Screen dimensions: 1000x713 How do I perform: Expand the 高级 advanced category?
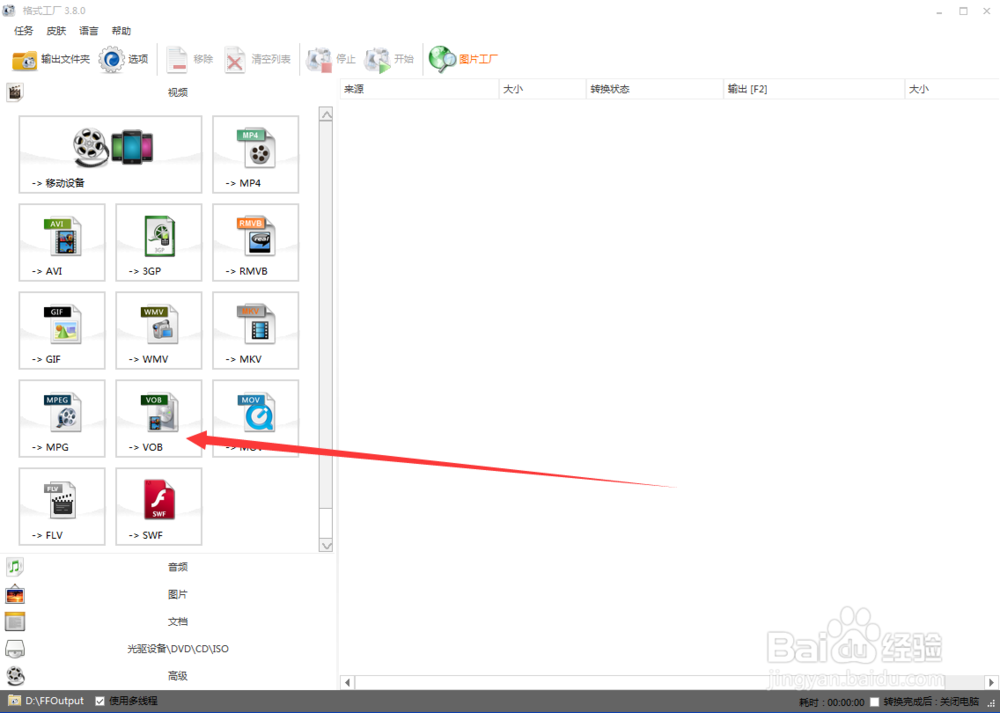click(x=168, y=675)
